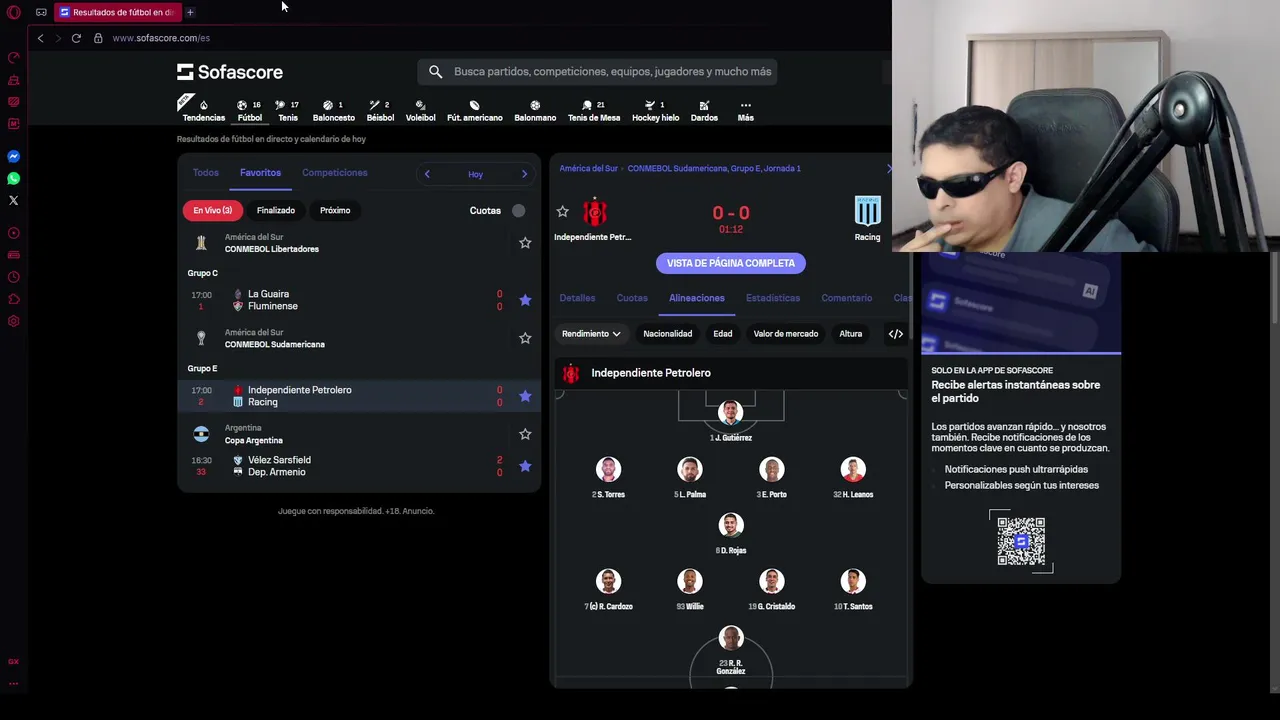Screen dimensions: 1280x720
Task: Click the address bar URL
Action: (161, 38)
